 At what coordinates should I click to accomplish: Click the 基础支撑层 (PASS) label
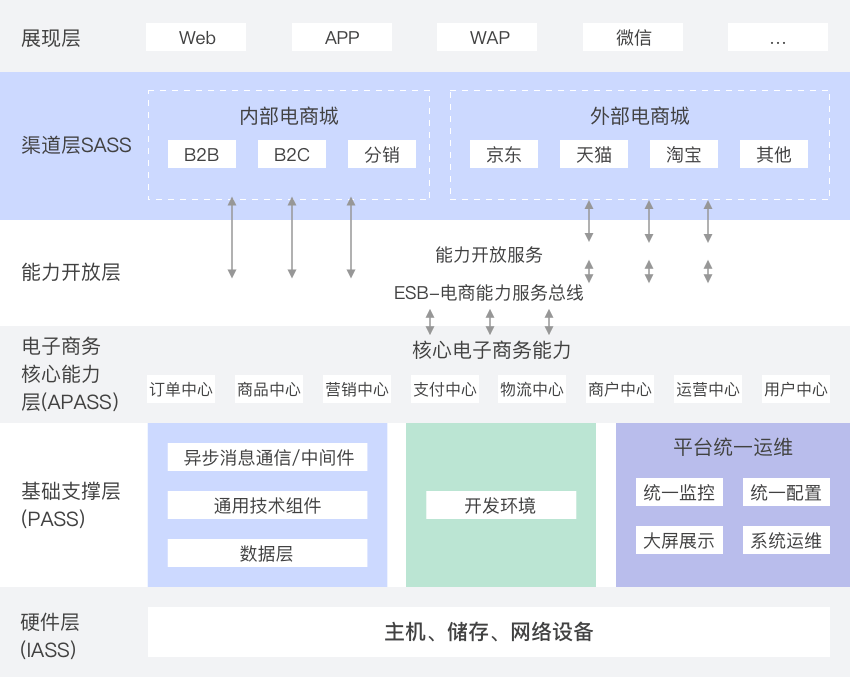[70, 505]
